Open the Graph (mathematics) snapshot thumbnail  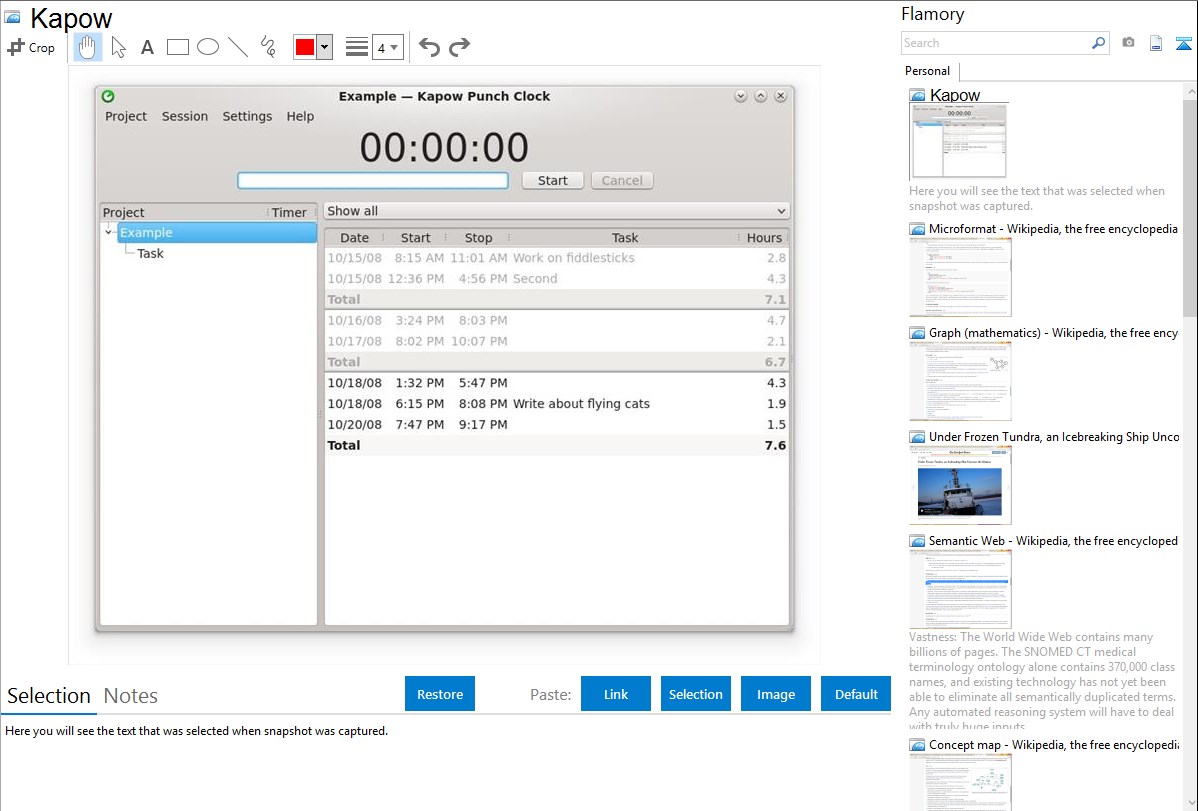tap(960, 381)
